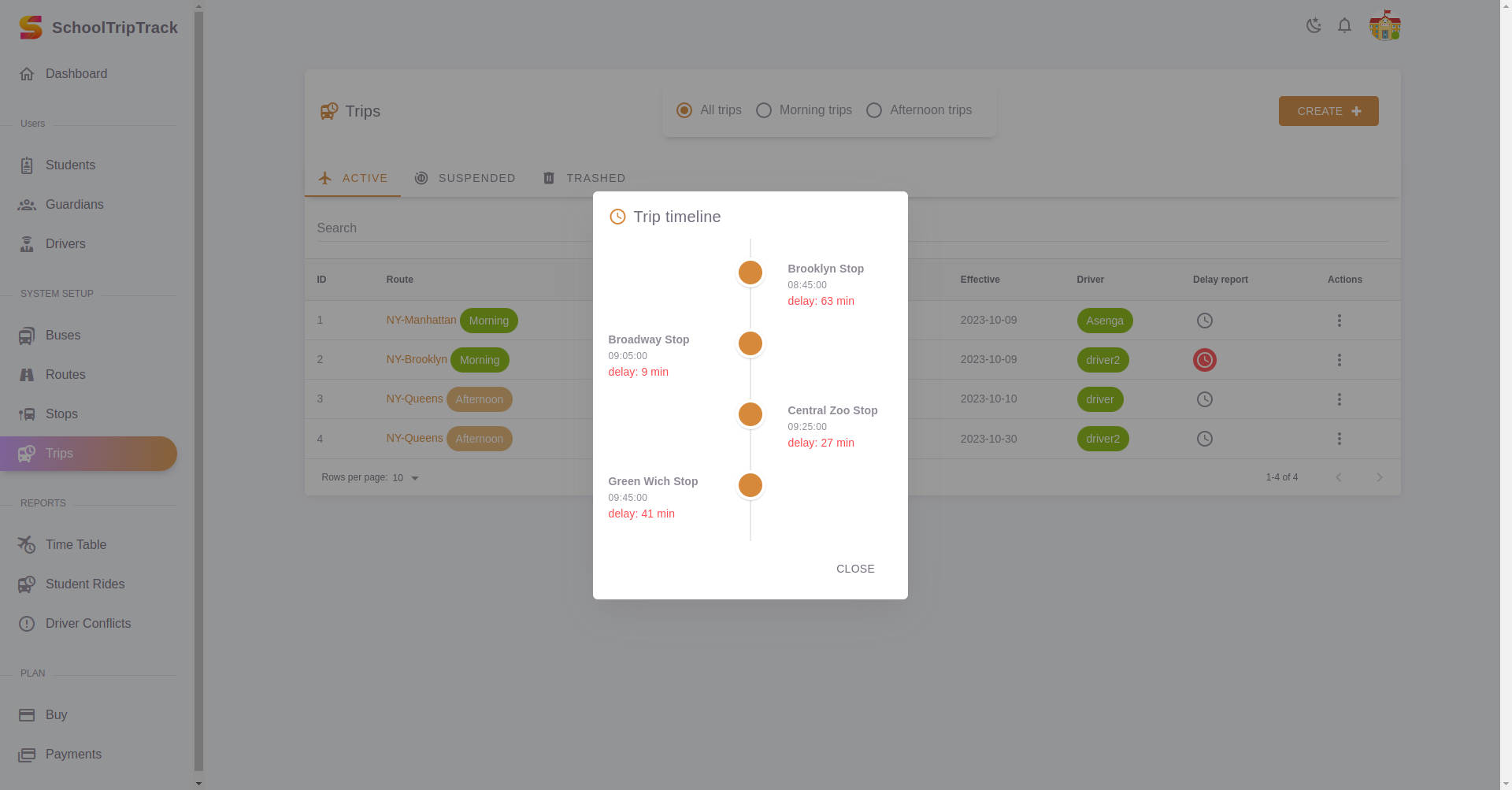Open the Buses section in sidebar
Viewport: 1512px width, 790px height.
(63, 335)
